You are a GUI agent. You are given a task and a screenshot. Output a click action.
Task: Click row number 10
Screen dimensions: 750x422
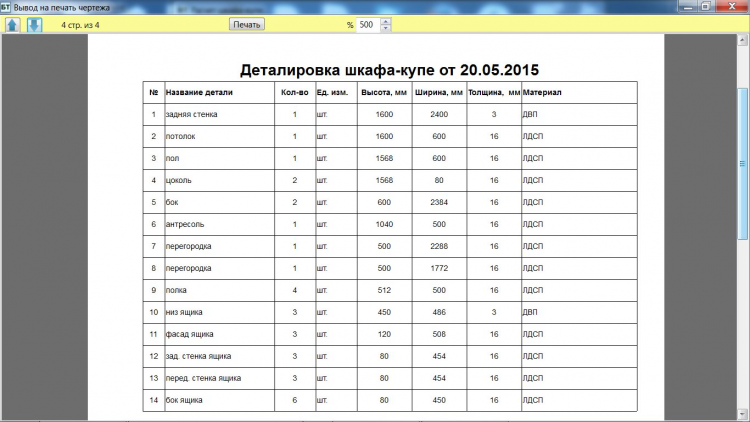pyautogui.click(x=154, y=312)
